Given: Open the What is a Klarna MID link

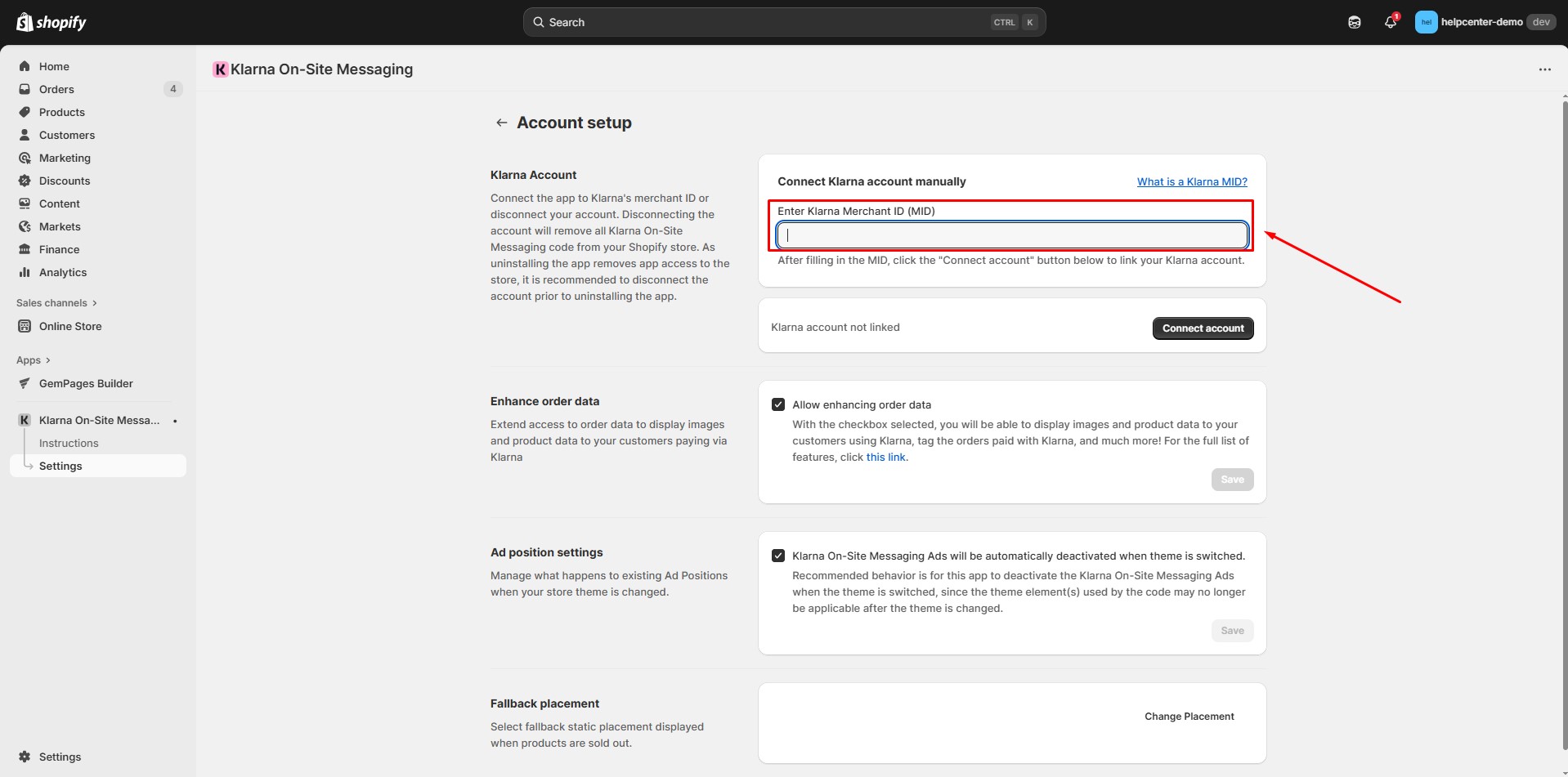Looking at the screenshot, I should [1191, 181].
